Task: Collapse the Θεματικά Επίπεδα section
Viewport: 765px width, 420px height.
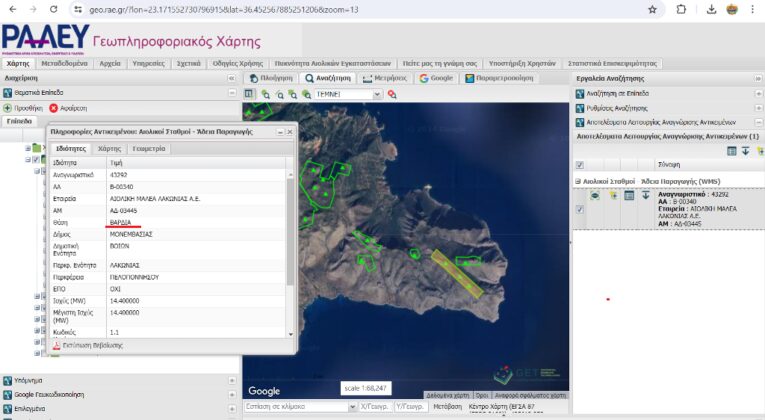Action: 232,93
